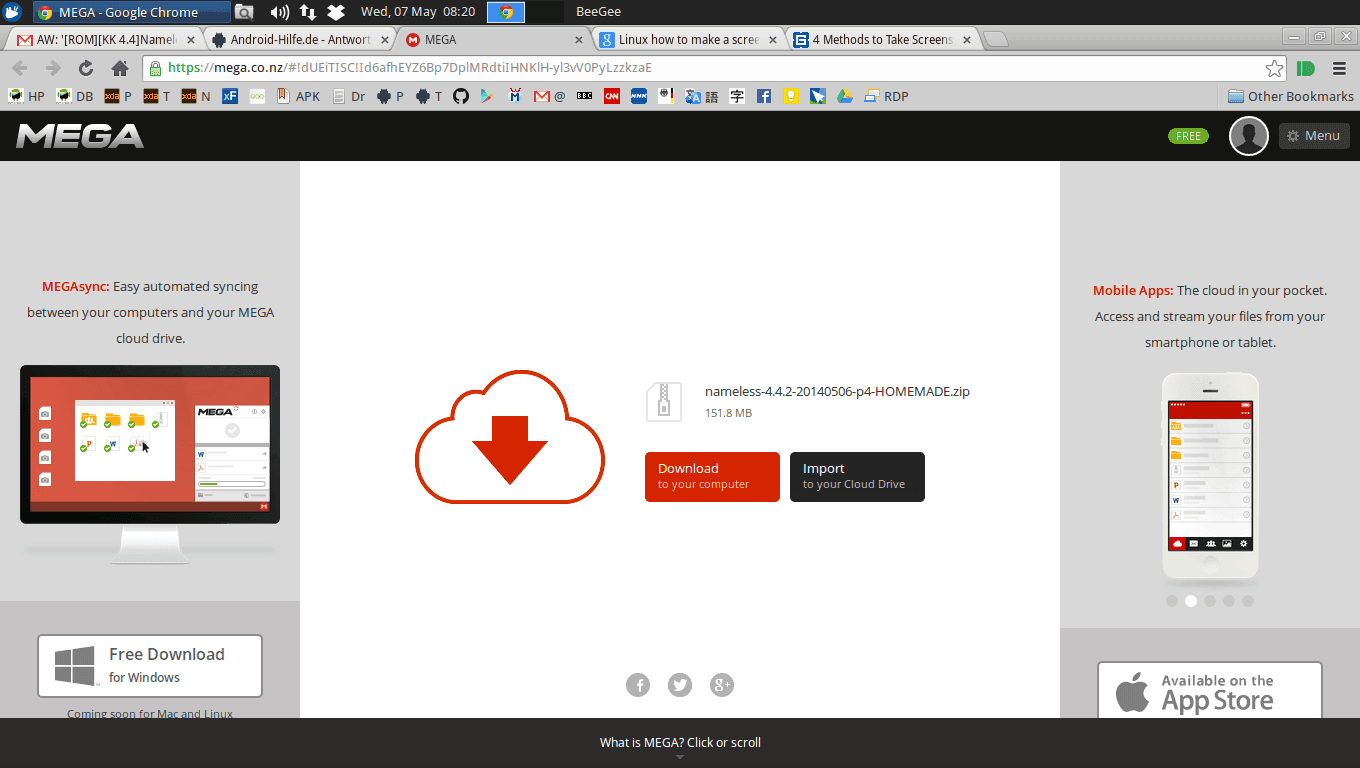Open the yellow lightbulb bookmark icon
Image resolution: width=1360 pixels, height=768 pixels.
[791, 96]
